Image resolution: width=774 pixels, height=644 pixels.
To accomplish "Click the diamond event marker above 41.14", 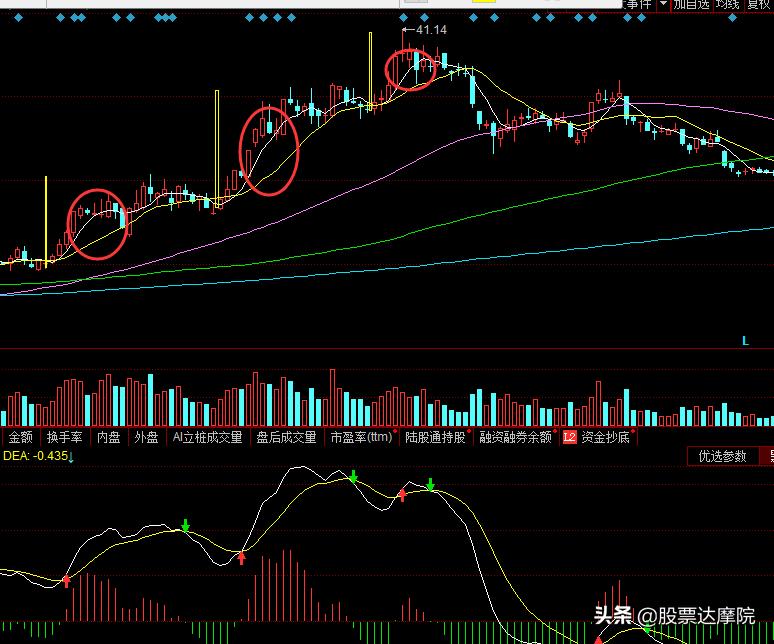I will pyautogui.click(x=403, y=18).
